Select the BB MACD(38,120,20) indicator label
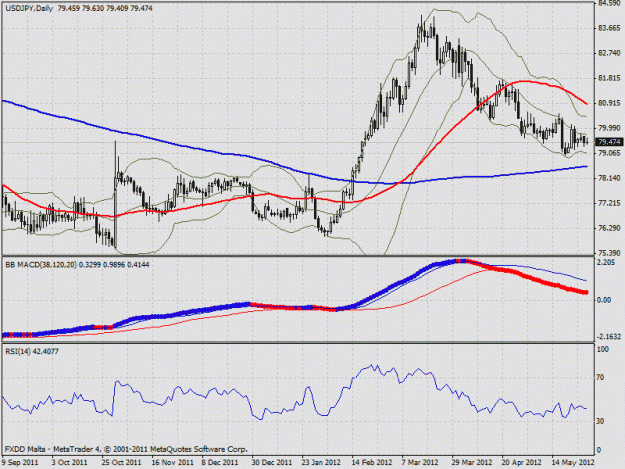This screenshot has width=625, height=469. point(41,264)
